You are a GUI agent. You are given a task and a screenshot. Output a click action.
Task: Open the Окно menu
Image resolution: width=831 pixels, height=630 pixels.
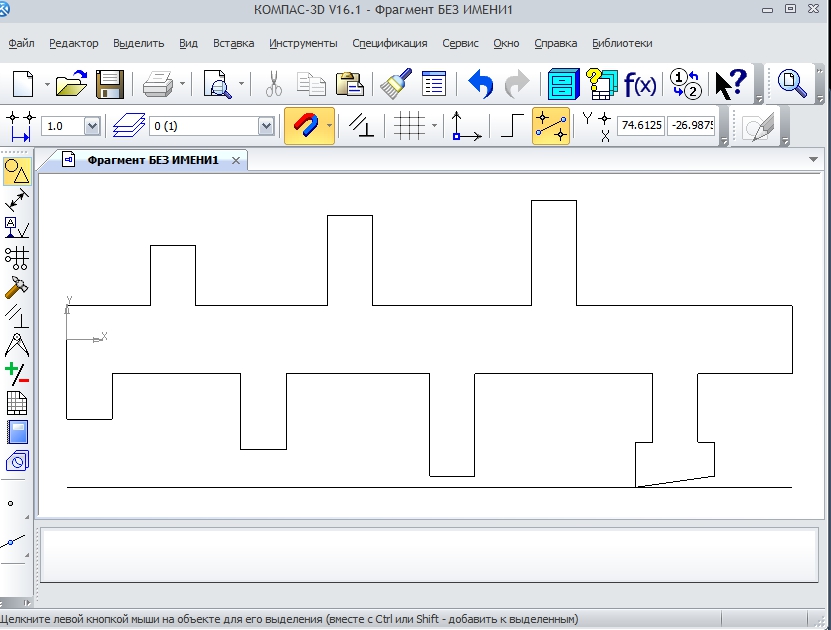click(x=506, y=43)
